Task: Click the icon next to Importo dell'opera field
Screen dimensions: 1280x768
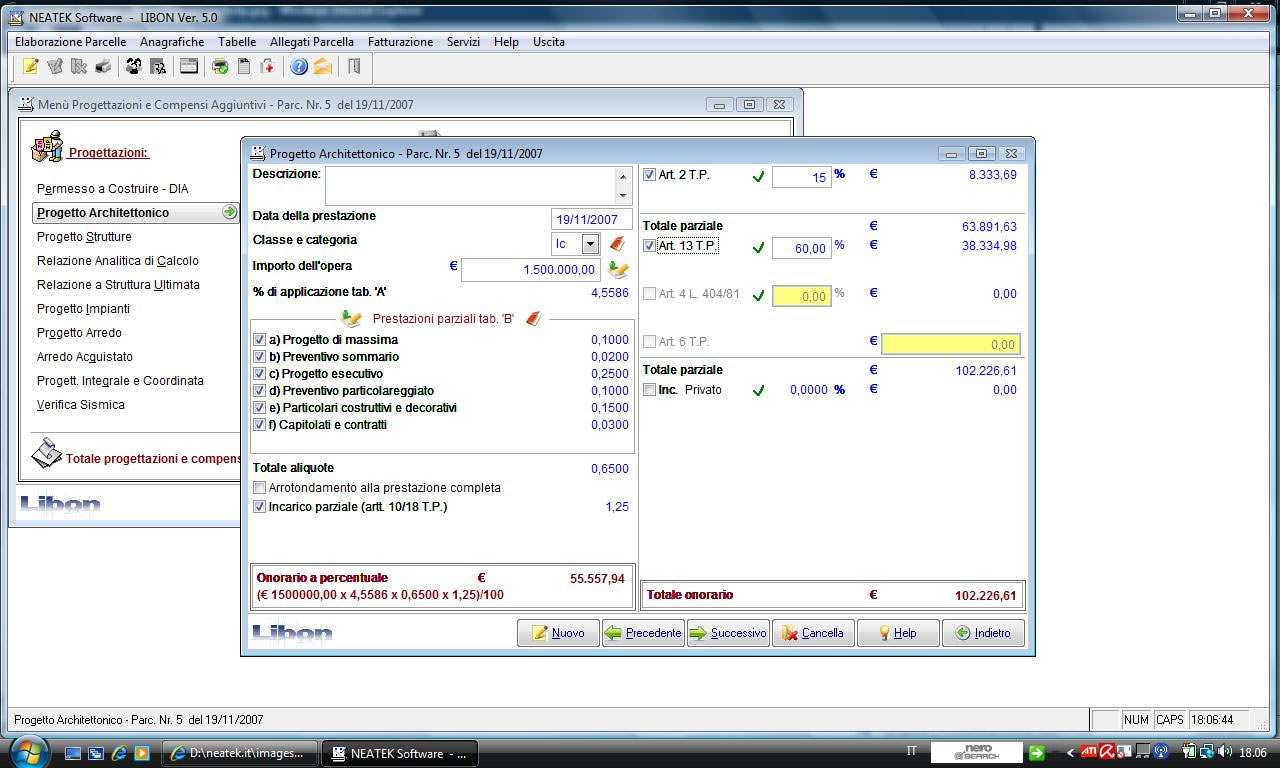Action: point(618,269)
